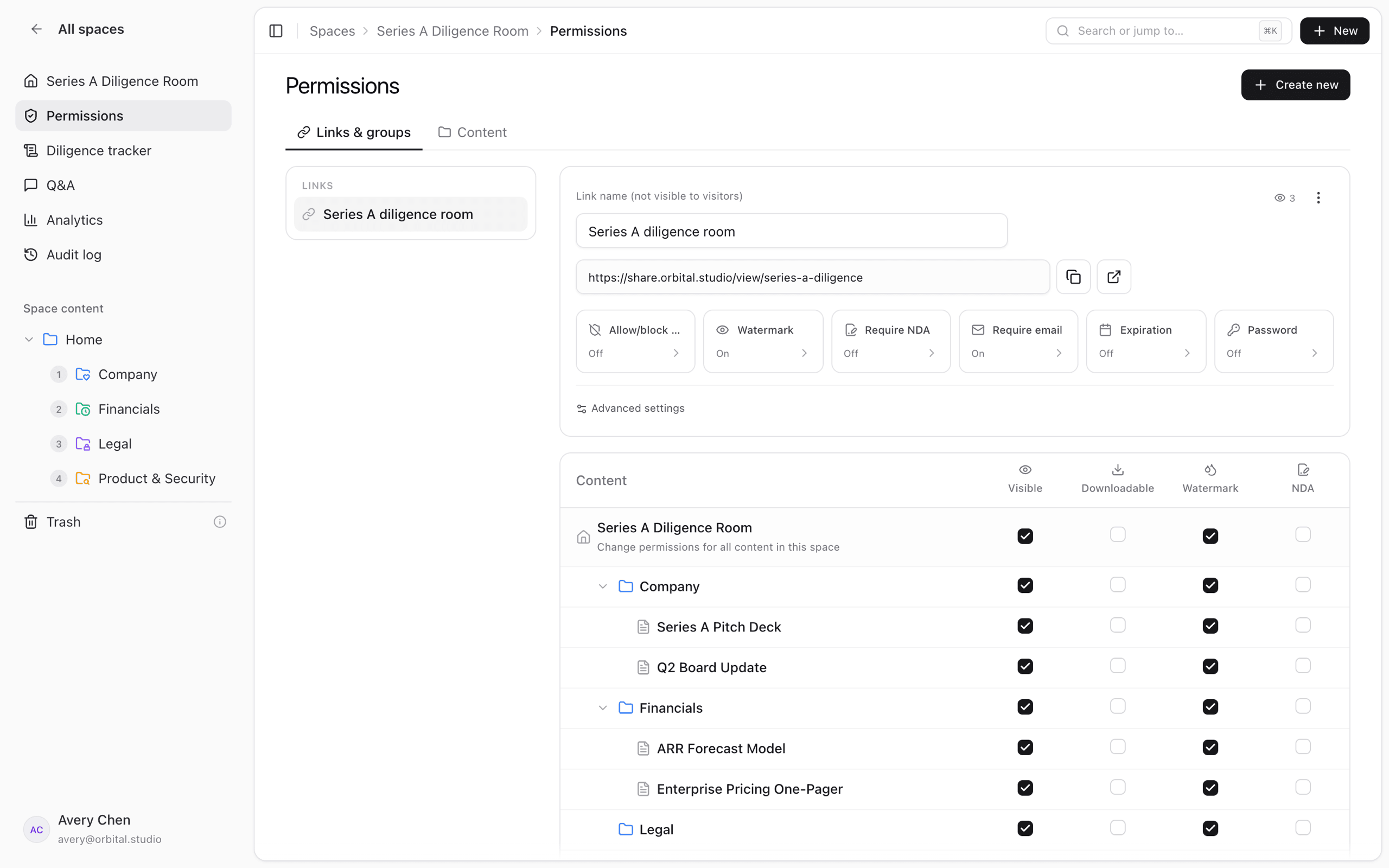
Task: Click the back arrow next to All spaces
Action: tap(36, 29)
